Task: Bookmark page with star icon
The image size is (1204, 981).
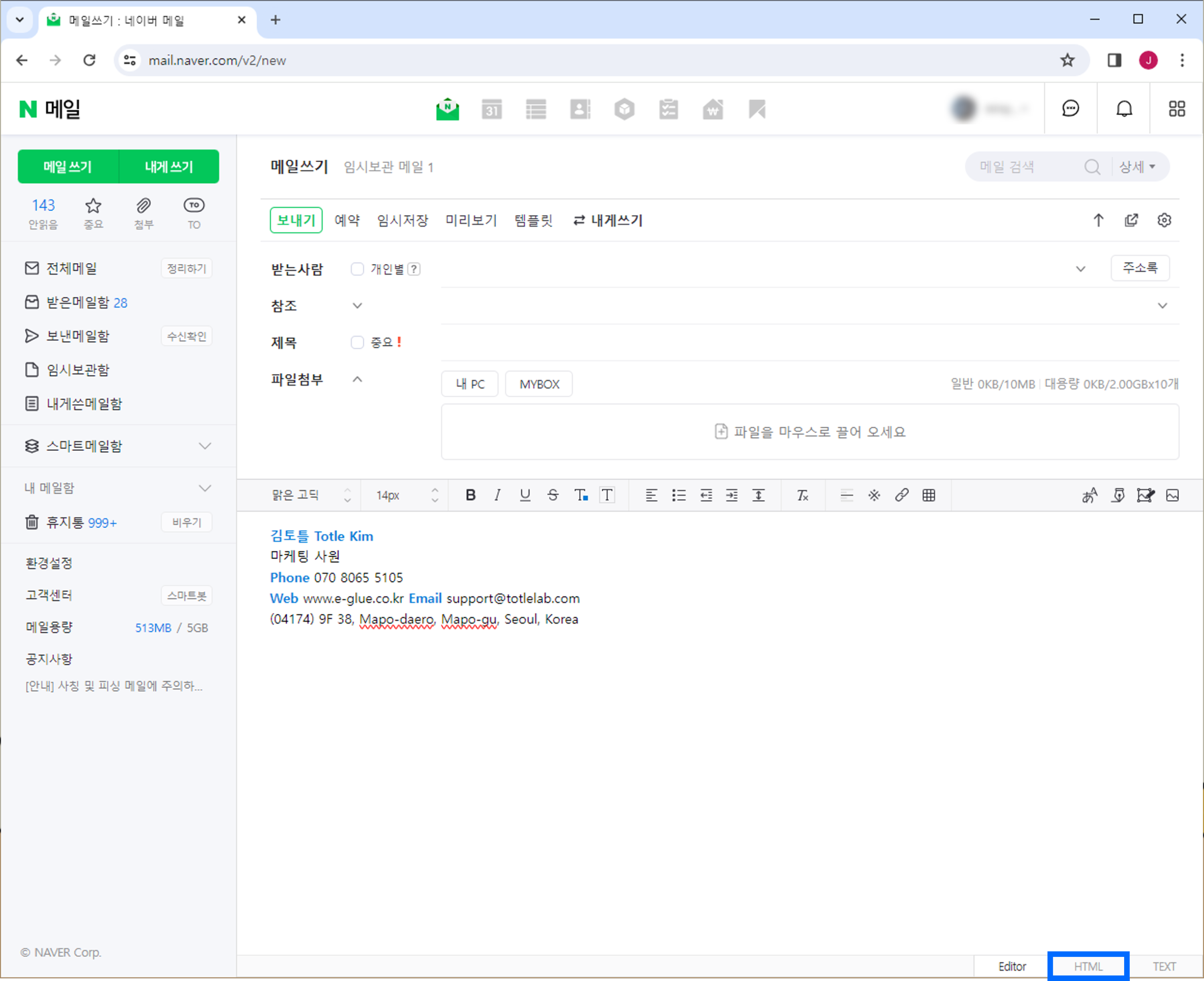Action: (x=1067, y=60)
